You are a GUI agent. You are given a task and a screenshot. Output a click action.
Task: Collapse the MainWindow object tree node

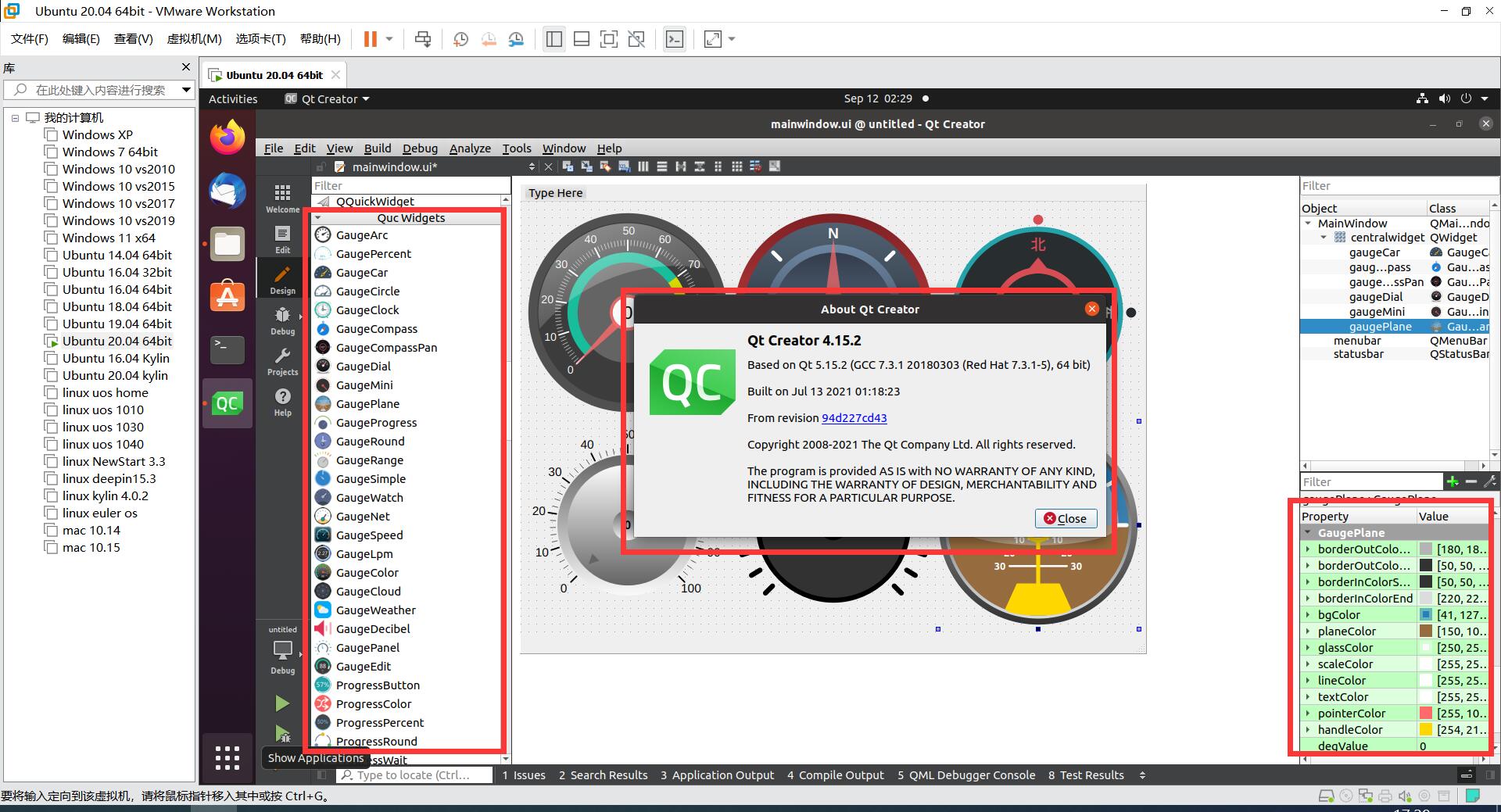point(1308,223)
